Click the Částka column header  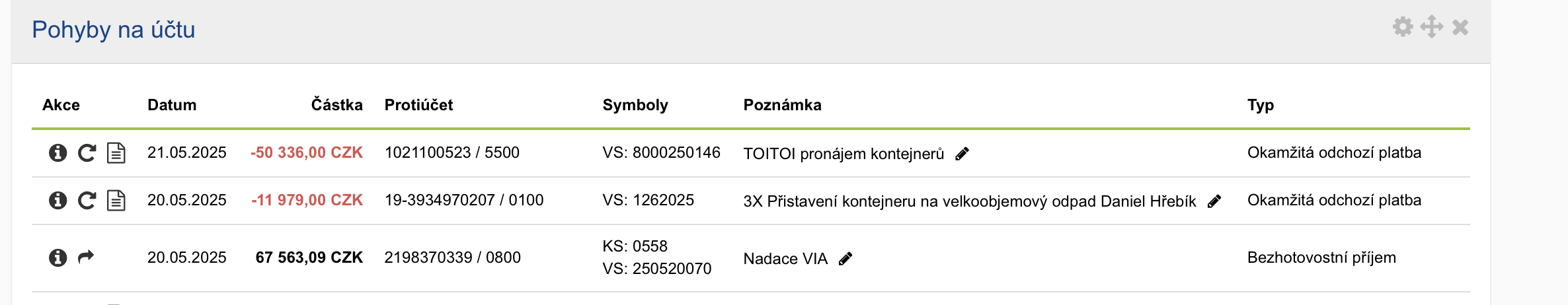pyautogui.click(x=336, y=105)
